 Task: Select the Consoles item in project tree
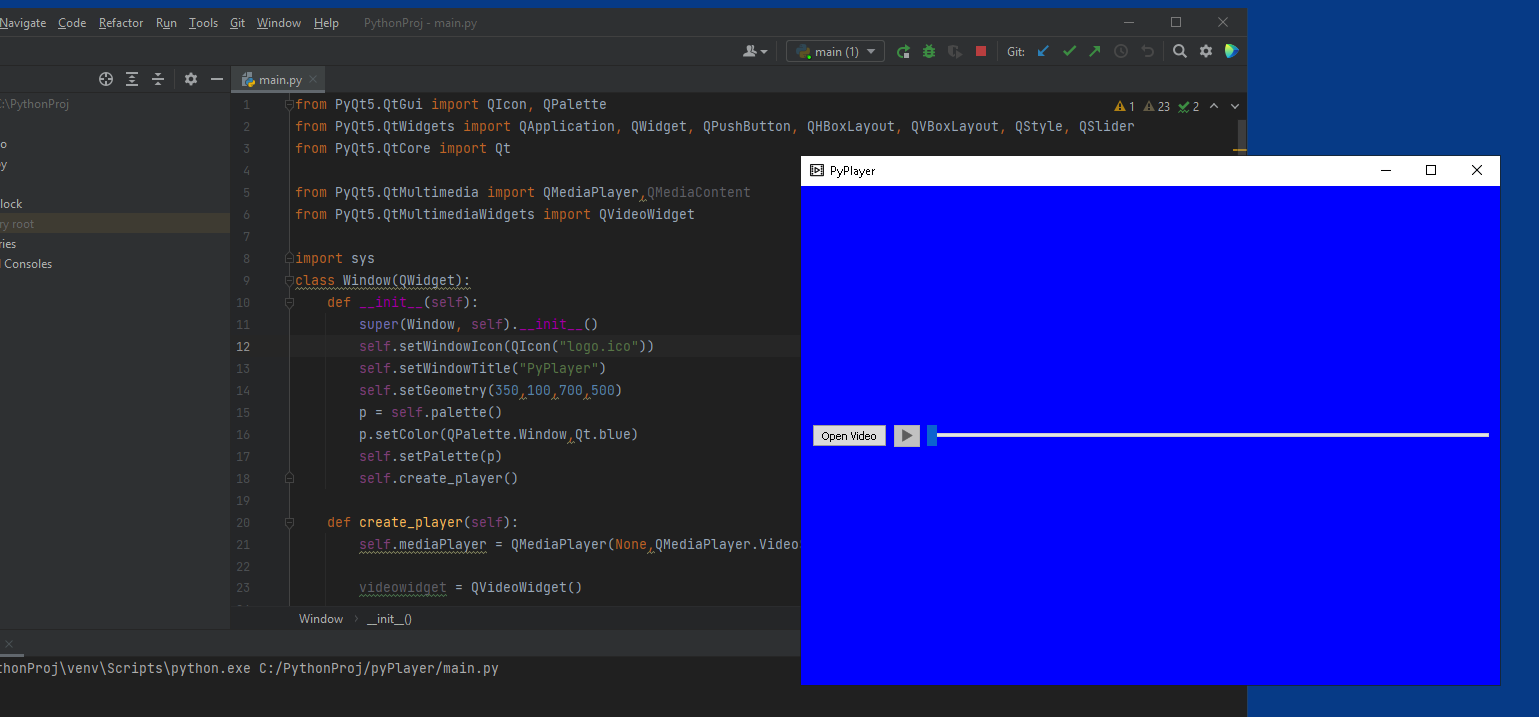[x=27, y=264]
